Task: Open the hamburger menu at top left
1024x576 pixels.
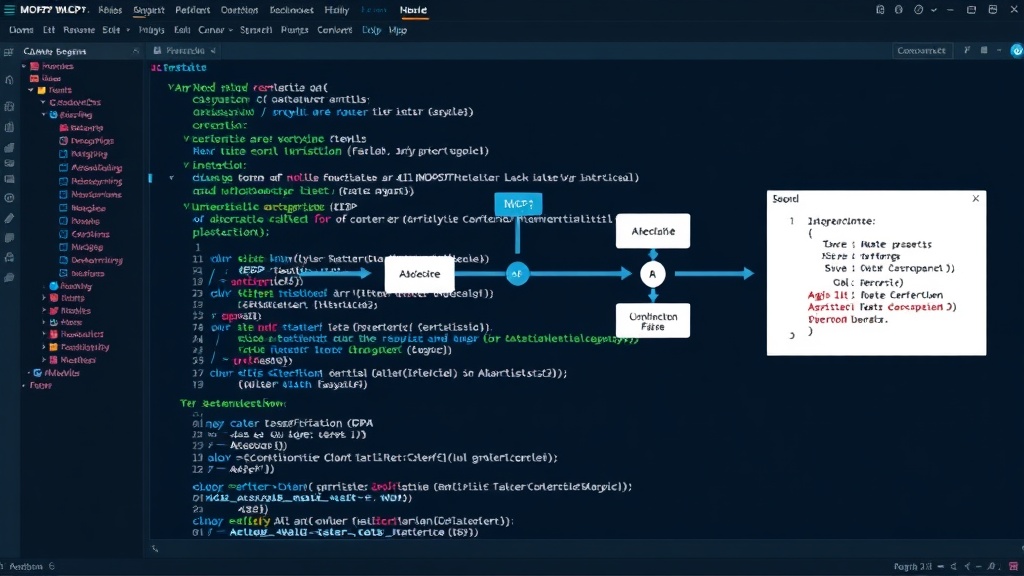Action: tap(9, 10)
